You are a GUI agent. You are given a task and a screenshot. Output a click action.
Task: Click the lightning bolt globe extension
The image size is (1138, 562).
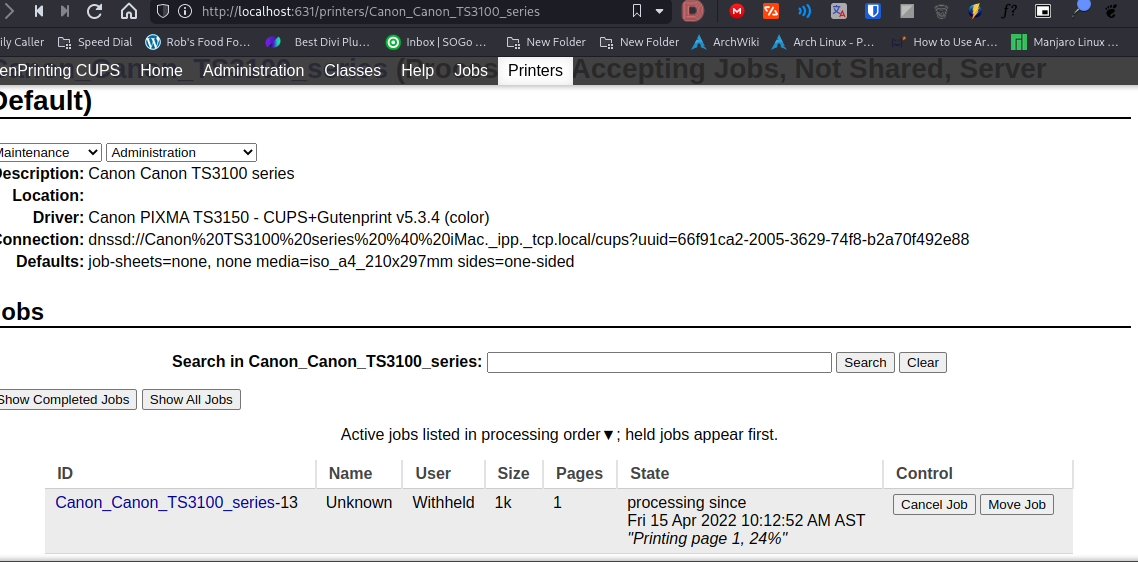[x=976, y=11]
